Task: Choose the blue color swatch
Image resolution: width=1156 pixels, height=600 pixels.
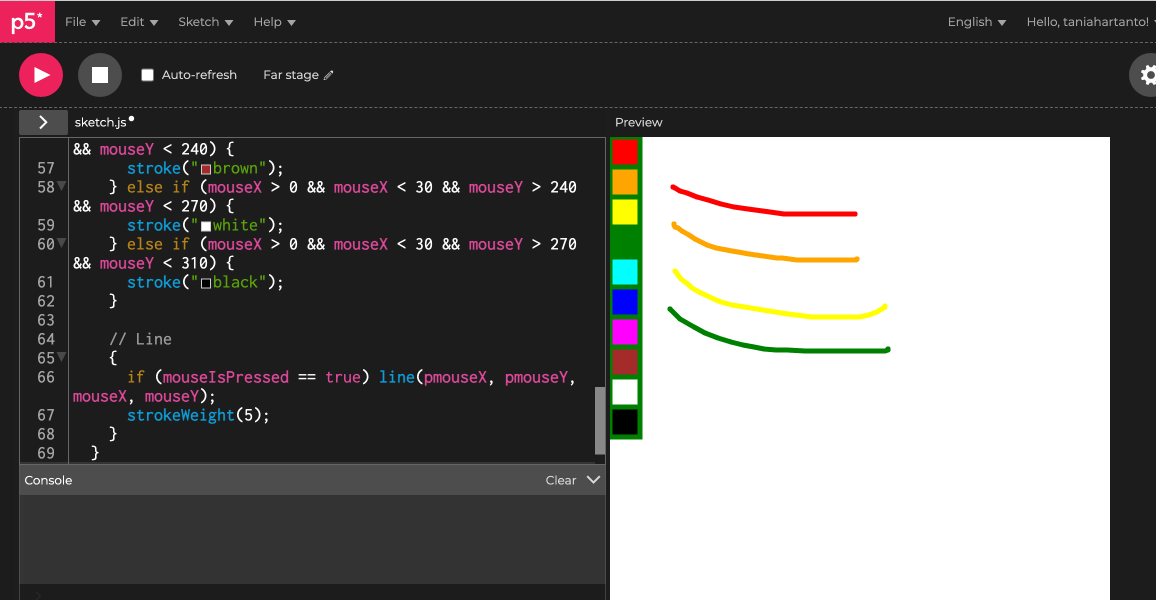Action: coord(625,302)
